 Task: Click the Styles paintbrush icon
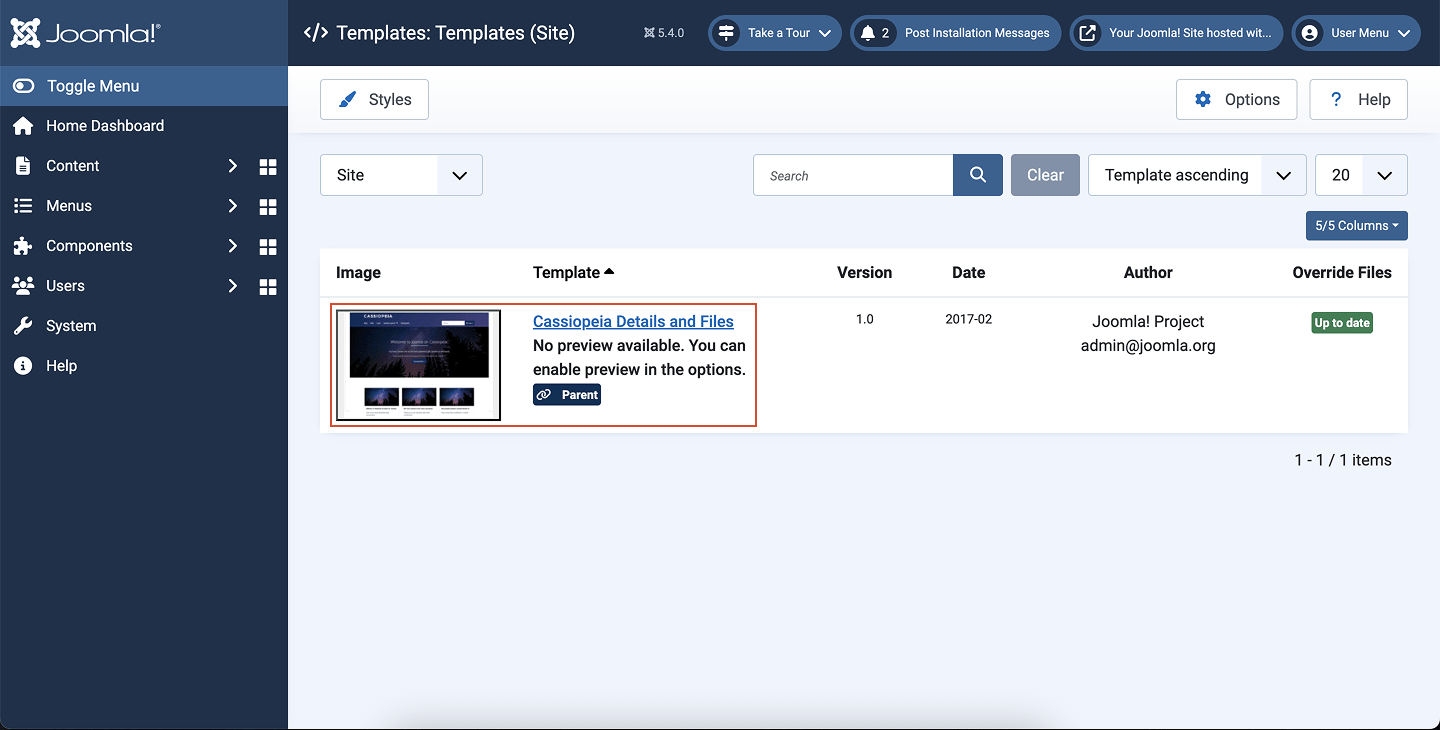point(347,100)
